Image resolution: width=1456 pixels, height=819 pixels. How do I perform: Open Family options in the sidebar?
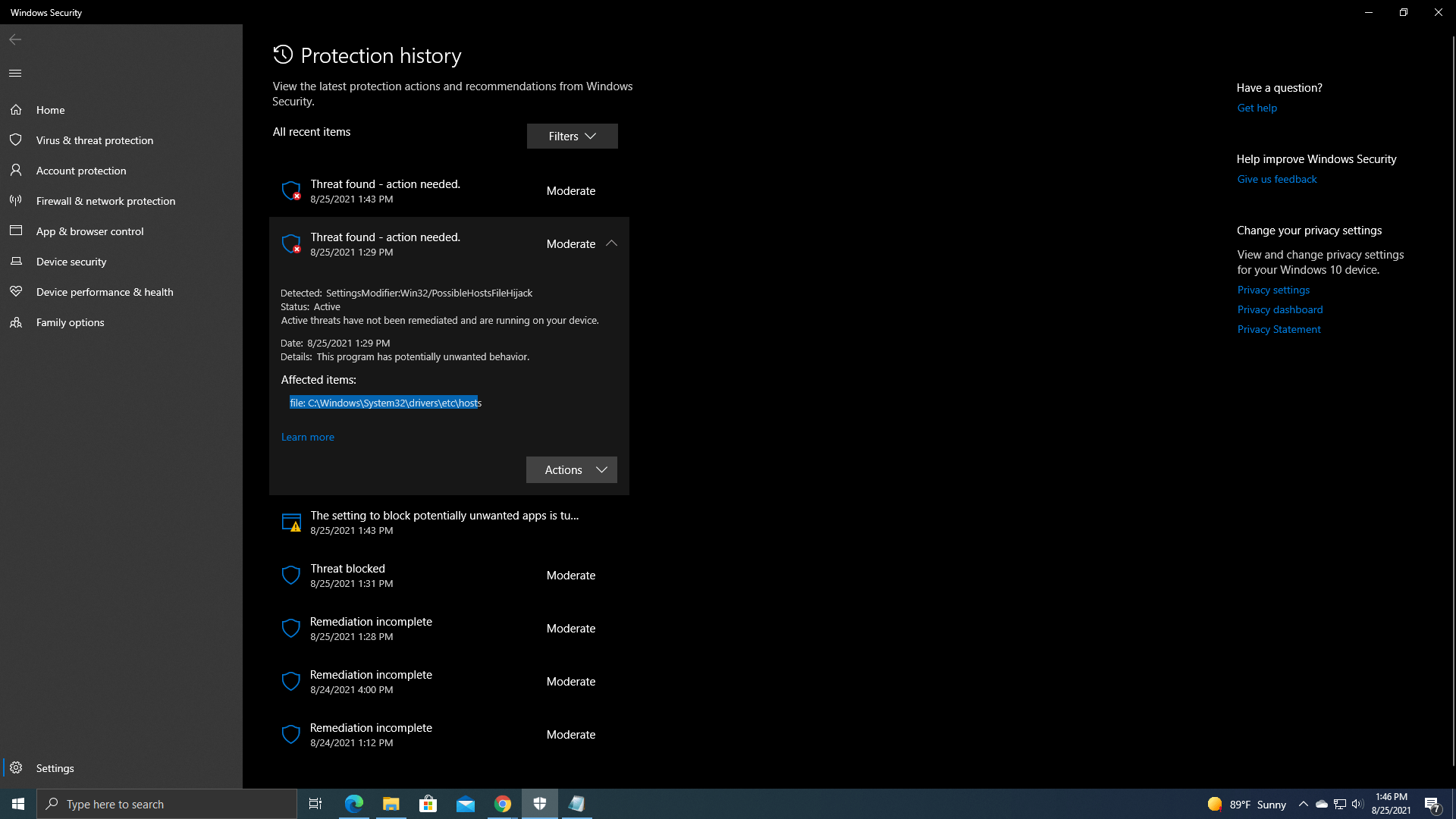click(70, 322)
